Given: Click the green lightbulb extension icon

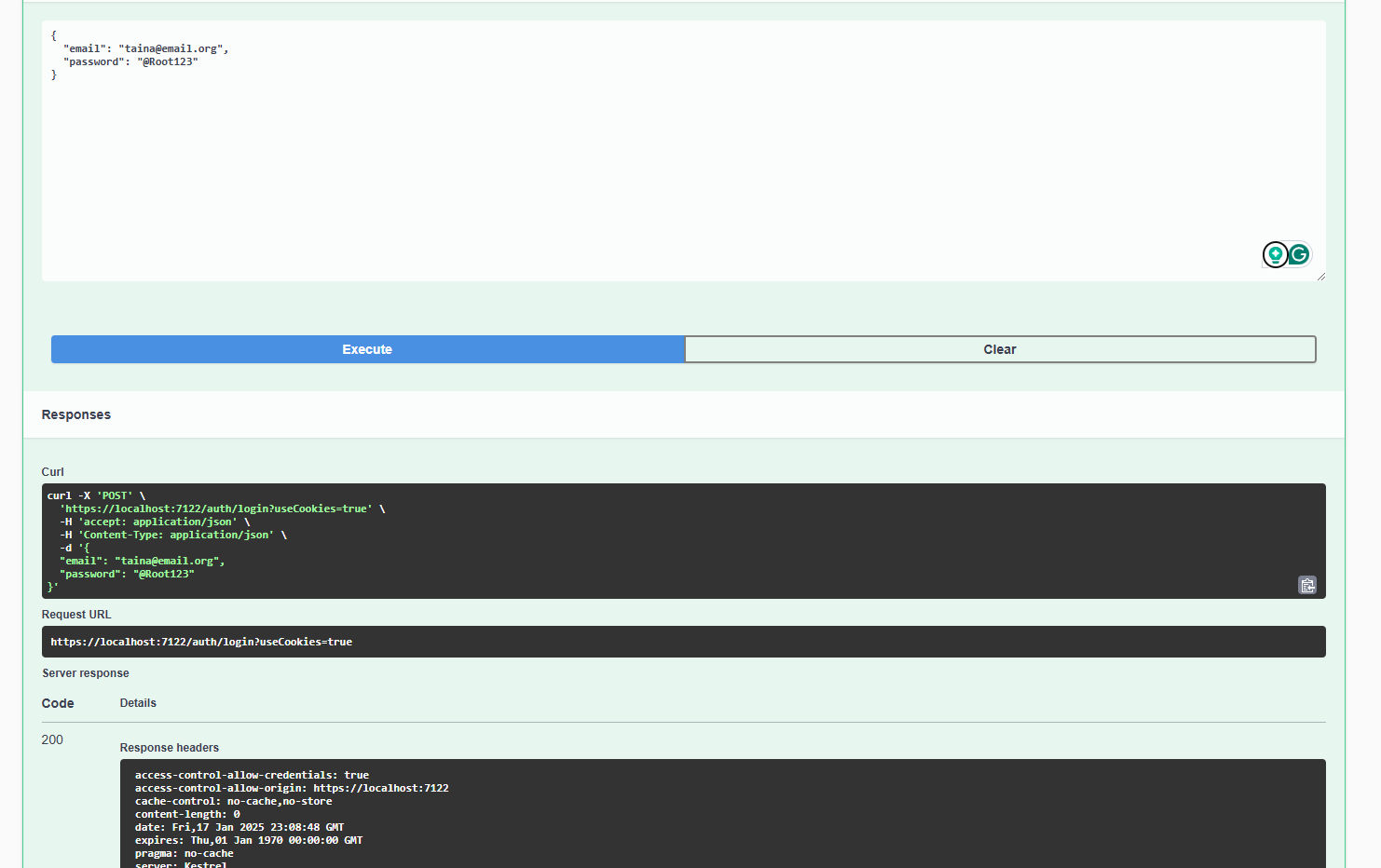Looking at the screenshot, I should coord(1275,254).
